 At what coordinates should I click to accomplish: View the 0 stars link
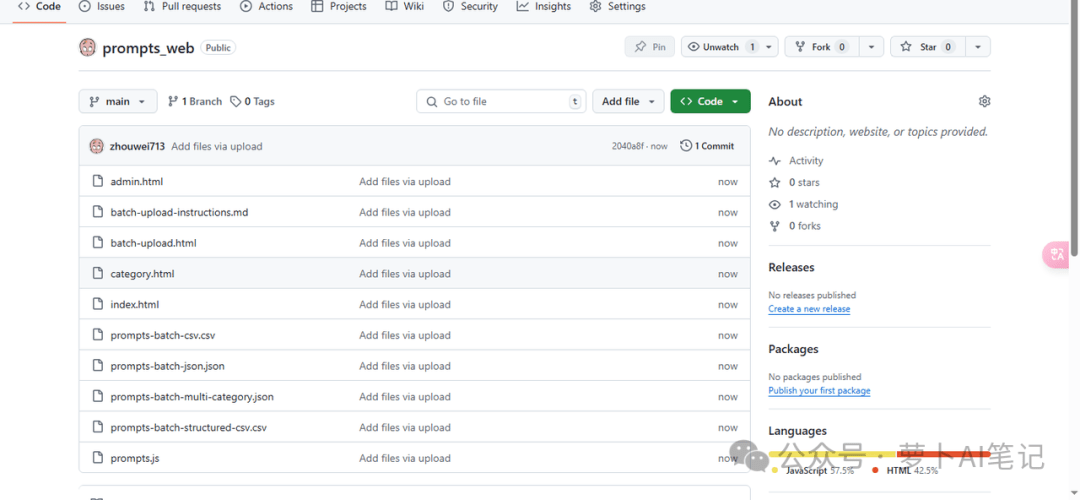[794, 183]
